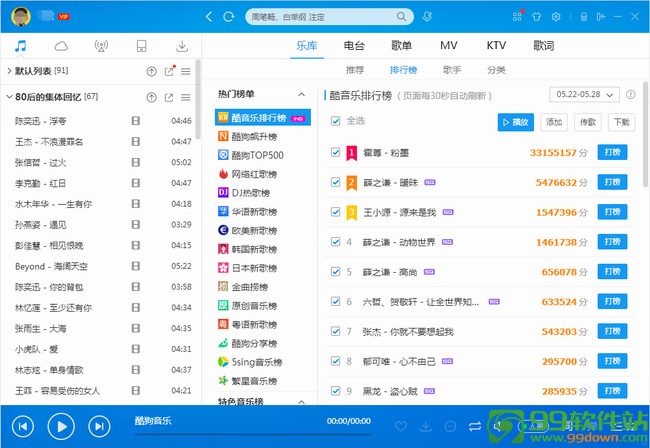
Task: Upload the 默认列表 playlist to cloud
Action: [x=152, y=72]
